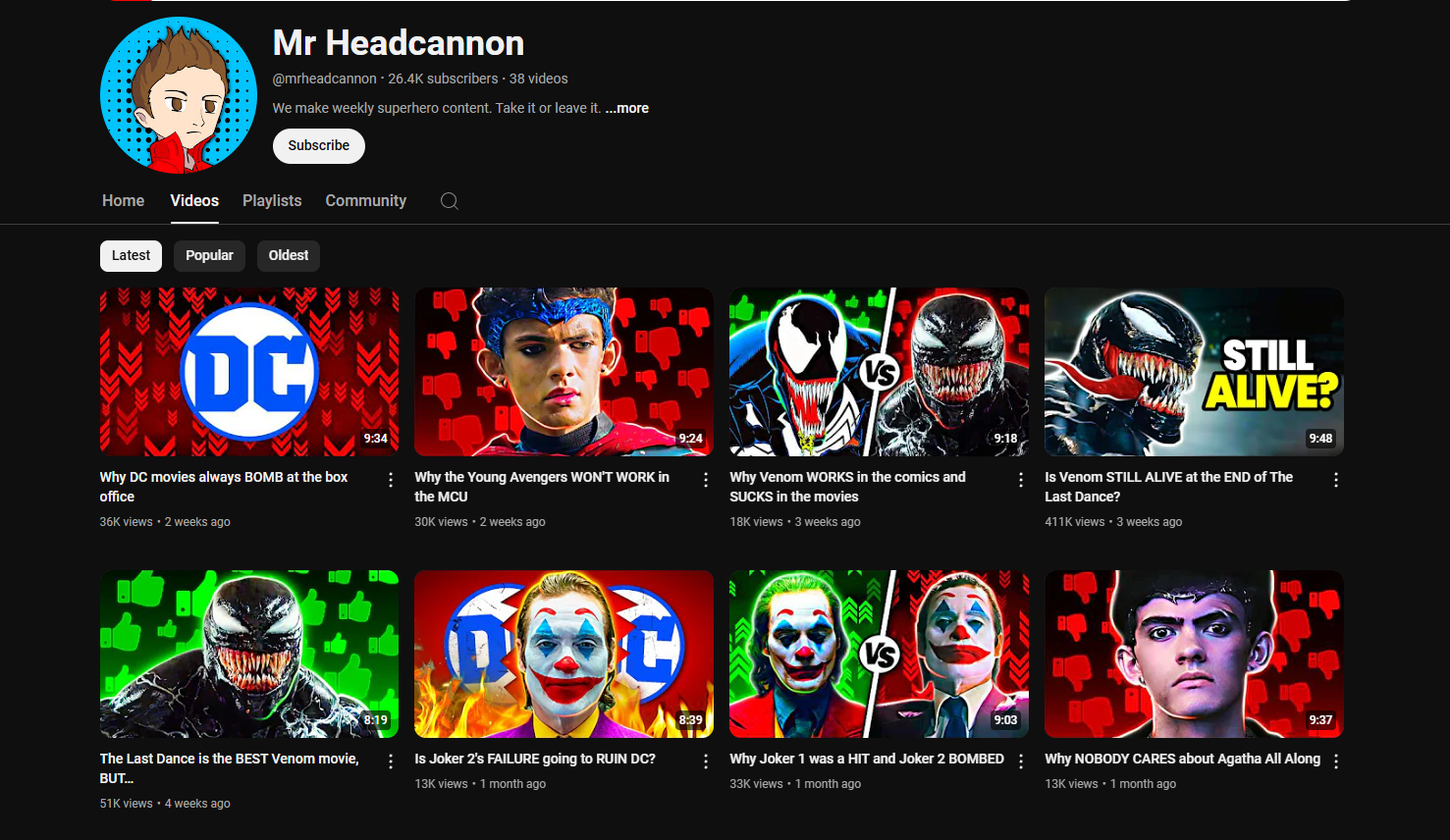
Task: Open options for Agatha All Along video
Action: (x=1336, y=761)
